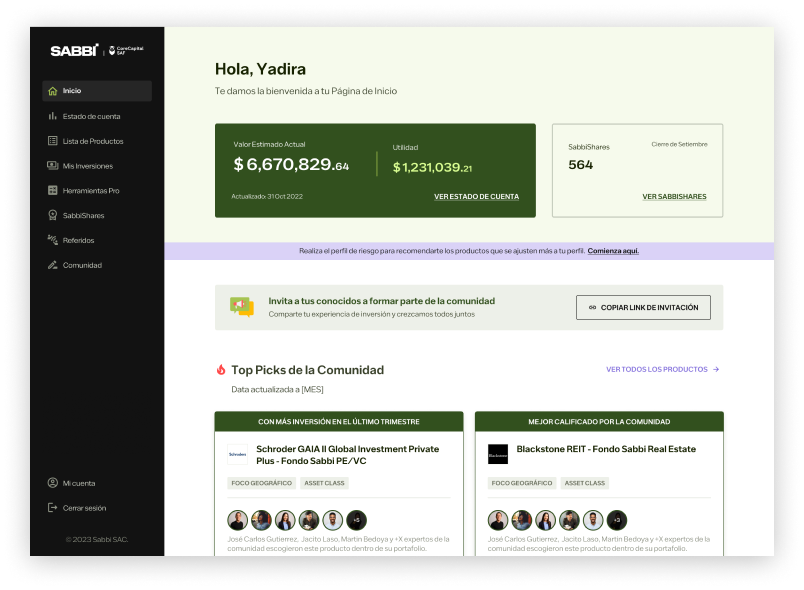804x590 pixels.
Task: Click the SabbiShares medal icon
Action: 52,215
